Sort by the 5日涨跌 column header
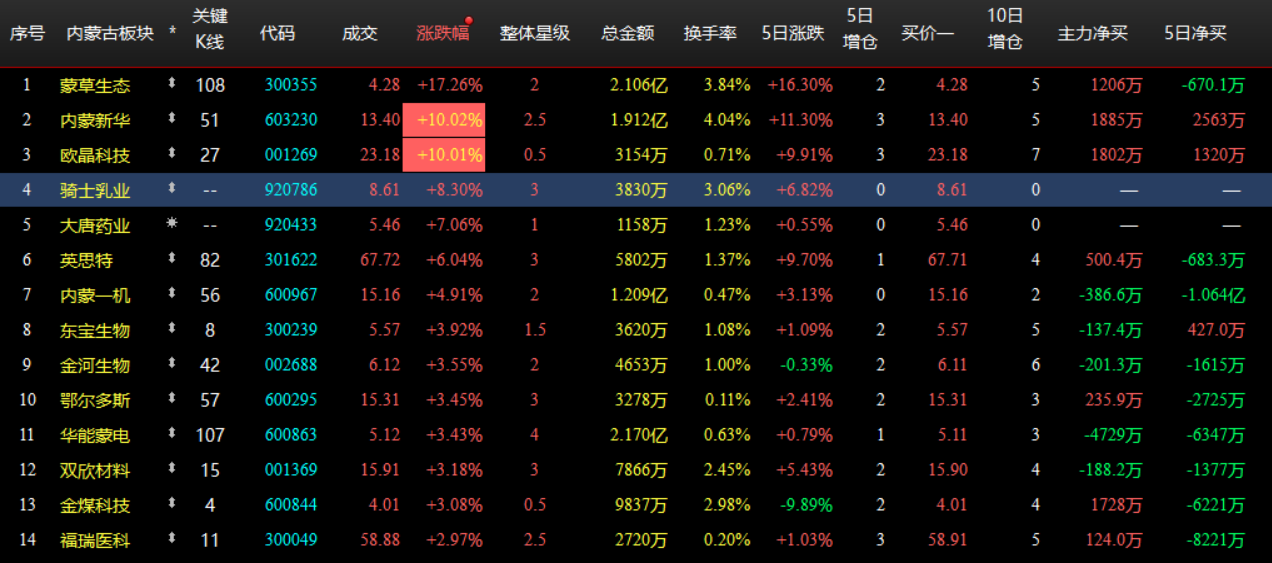Image resolution: width=1272 pixels, height=563 pixels. point(793,33)
